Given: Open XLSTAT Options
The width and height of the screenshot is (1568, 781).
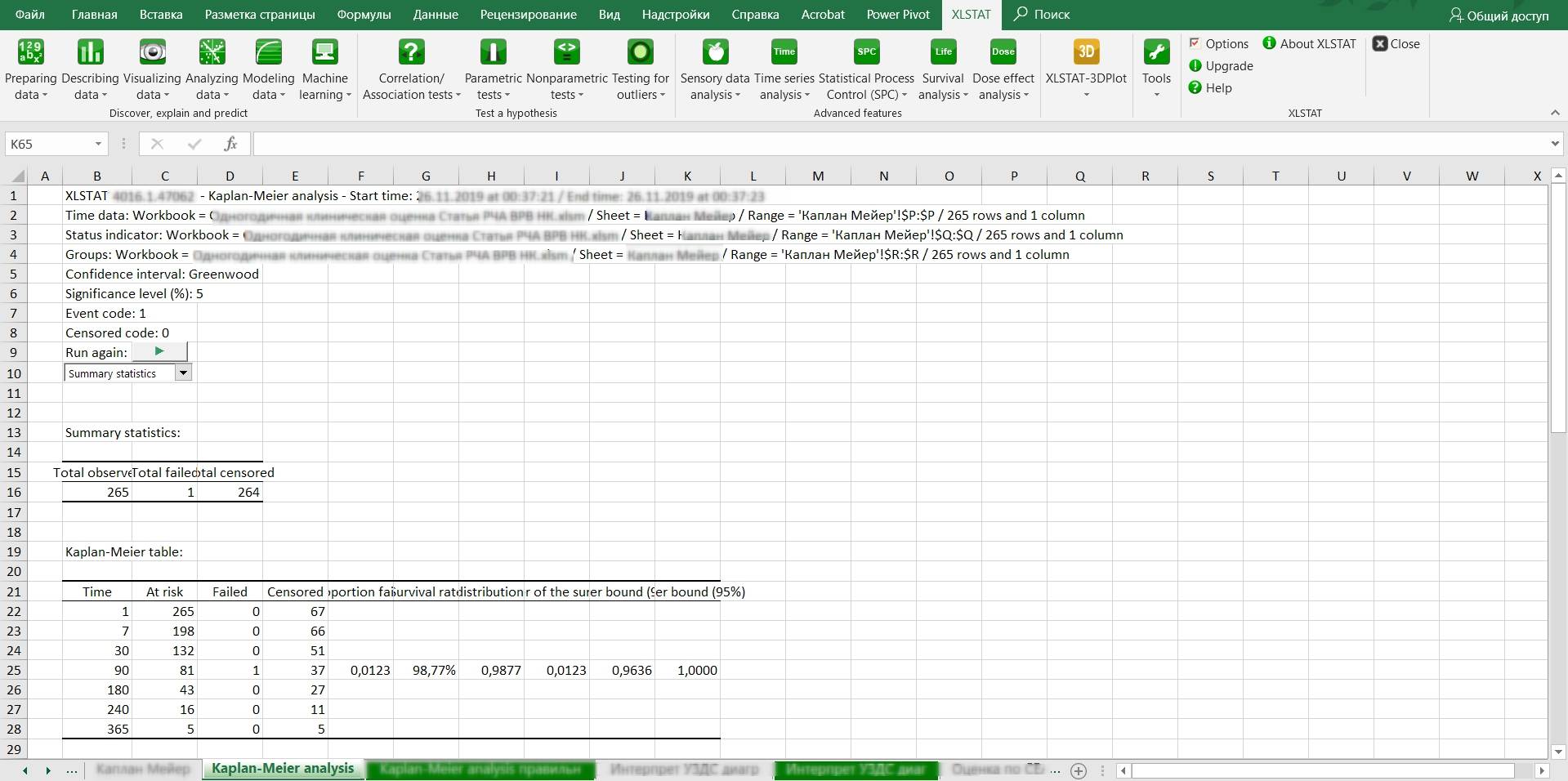Looking at the screenshot, I should (x=1218, y=44).
